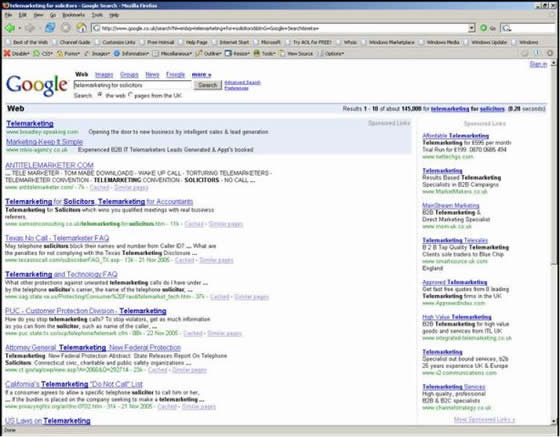560x437 pixels.
Task: Select 'the web' search radio button
Action: 100,95
